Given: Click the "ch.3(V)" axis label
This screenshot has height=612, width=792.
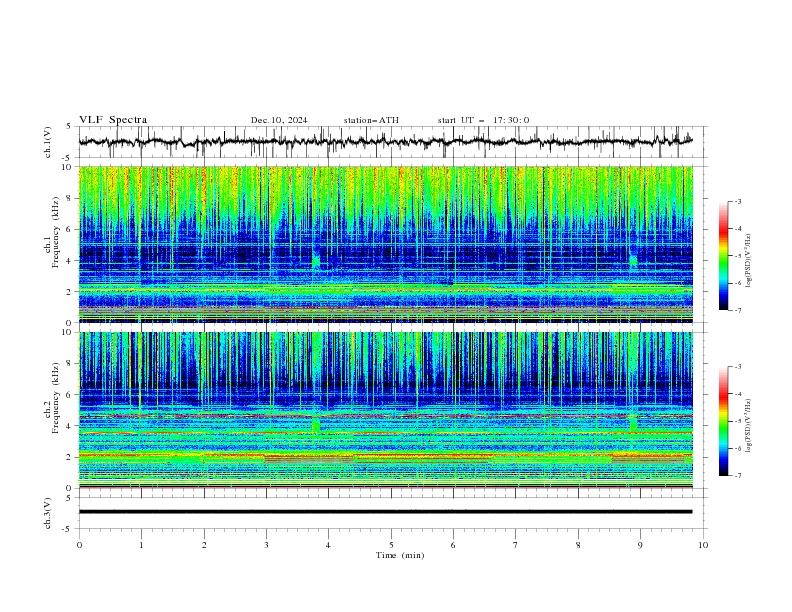Looking at the screenshot, I should (x=48, y=513).
